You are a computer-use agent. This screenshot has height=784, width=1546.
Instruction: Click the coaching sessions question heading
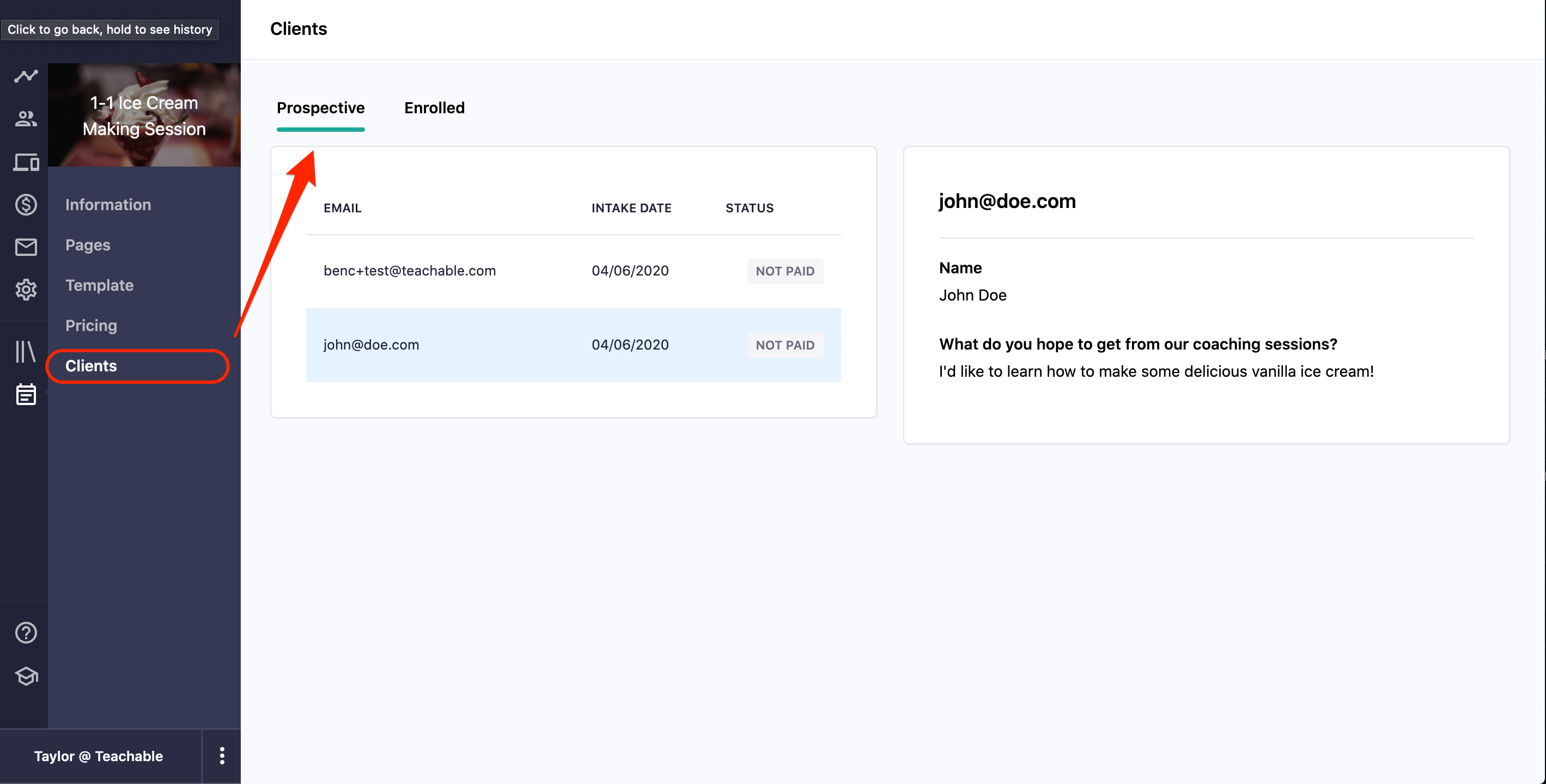[x=1138, y=344]
